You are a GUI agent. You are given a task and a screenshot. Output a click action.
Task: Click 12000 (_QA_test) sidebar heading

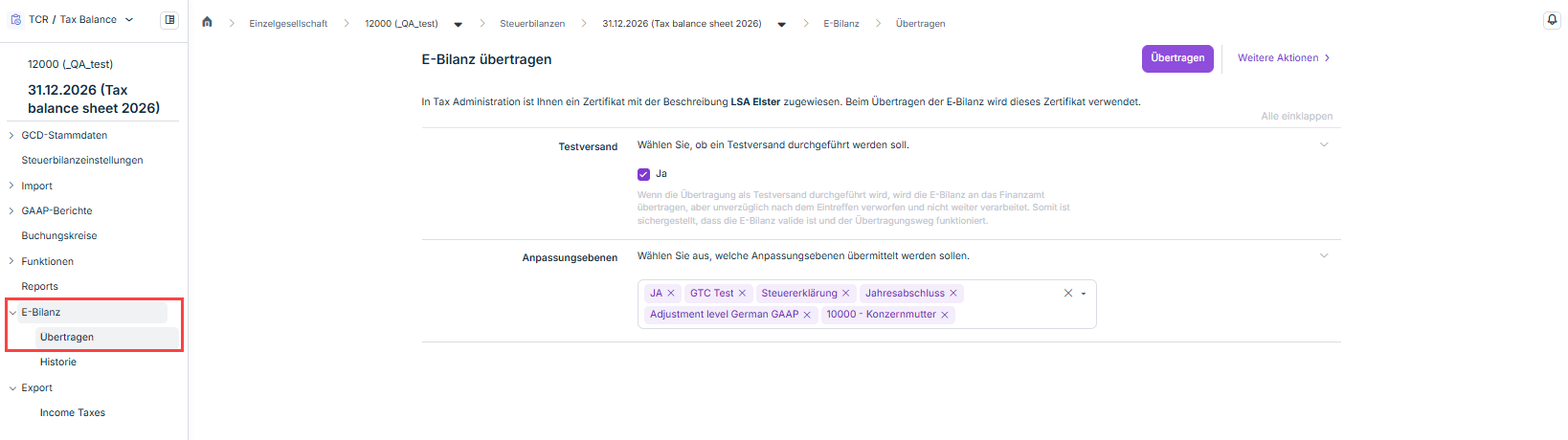70,64
